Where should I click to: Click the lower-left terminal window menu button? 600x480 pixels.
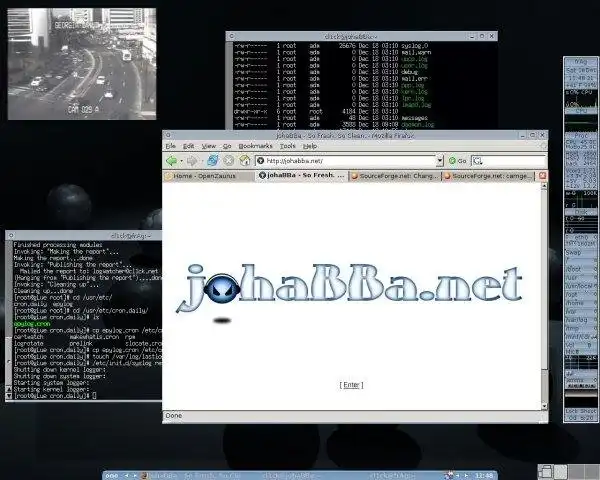point(11,235)
